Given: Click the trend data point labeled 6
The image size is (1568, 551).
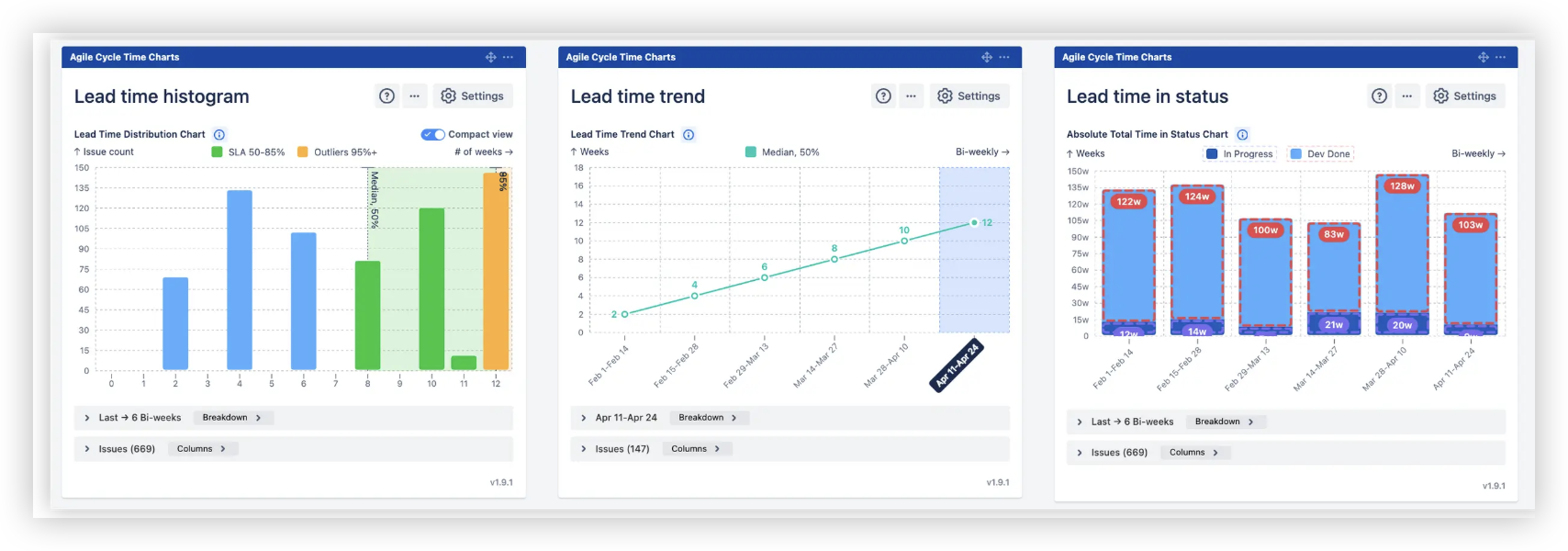Looking at the screenshot, I should tap(765, 277).
